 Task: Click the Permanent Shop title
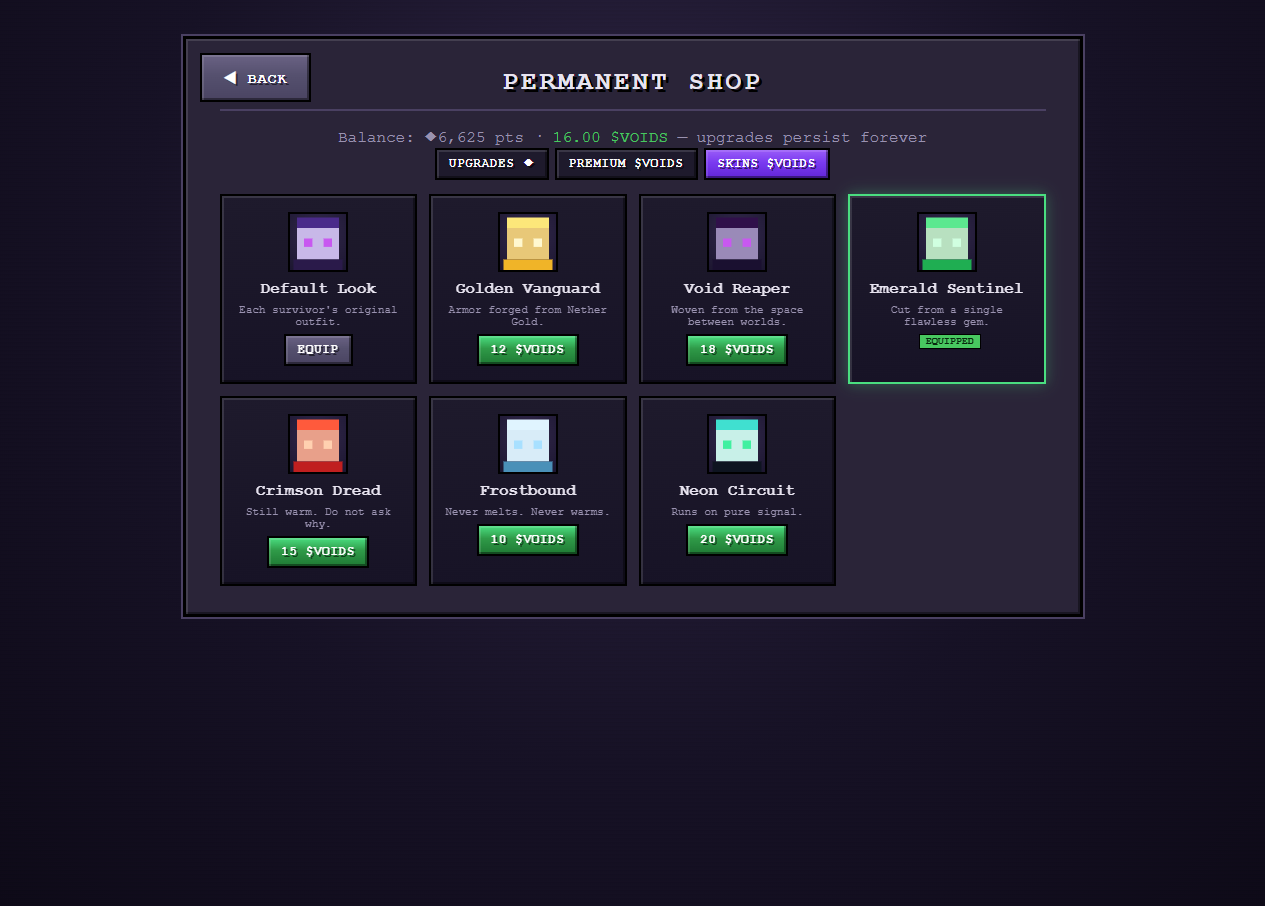tap(632, 82)
